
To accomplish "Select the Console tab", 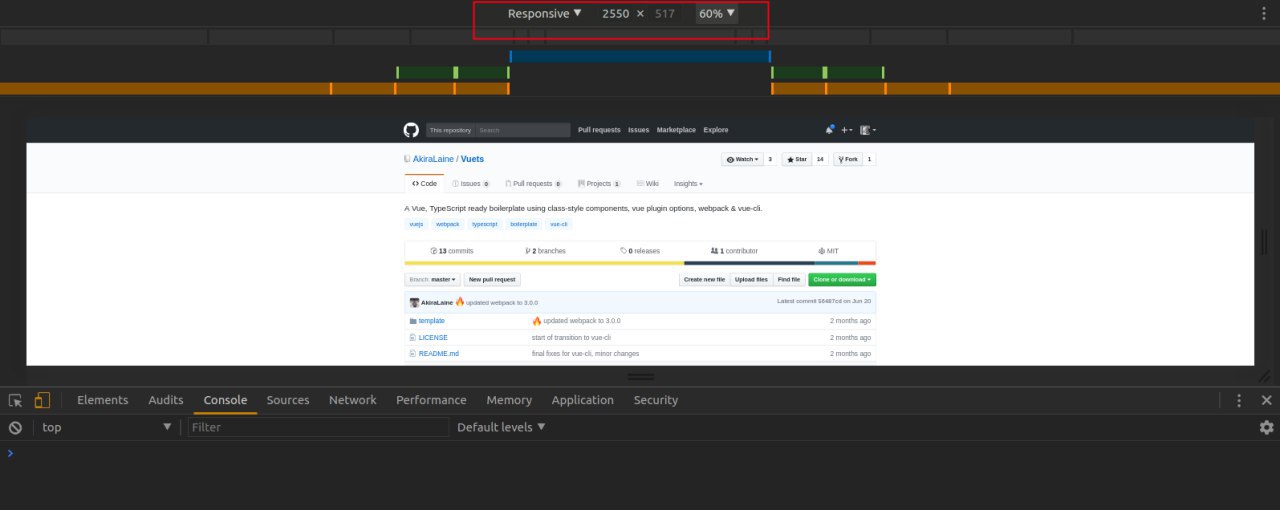I will [x=225, y=400].
